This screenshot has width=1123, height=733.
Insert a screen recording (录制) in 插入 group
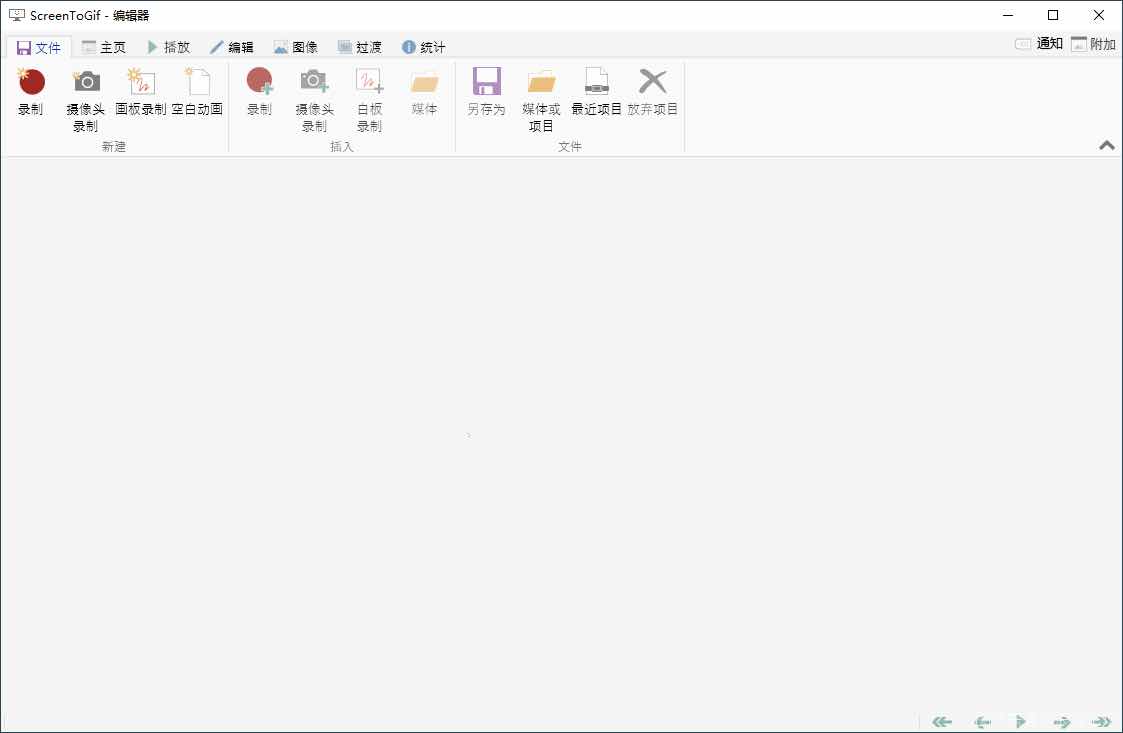tap(259, 92)
